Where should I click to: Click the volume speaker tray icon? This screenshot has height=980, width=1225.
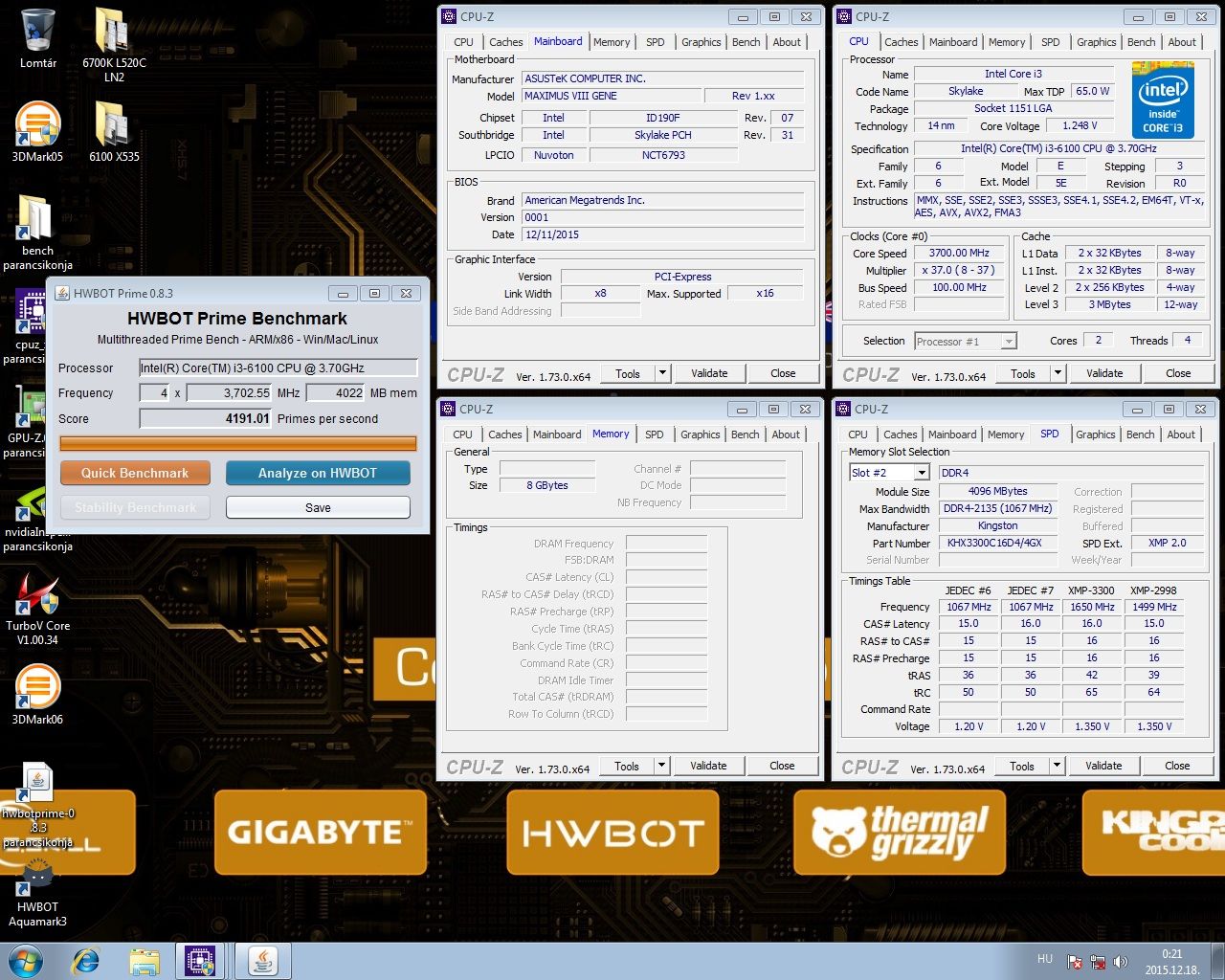(1121, 961)
